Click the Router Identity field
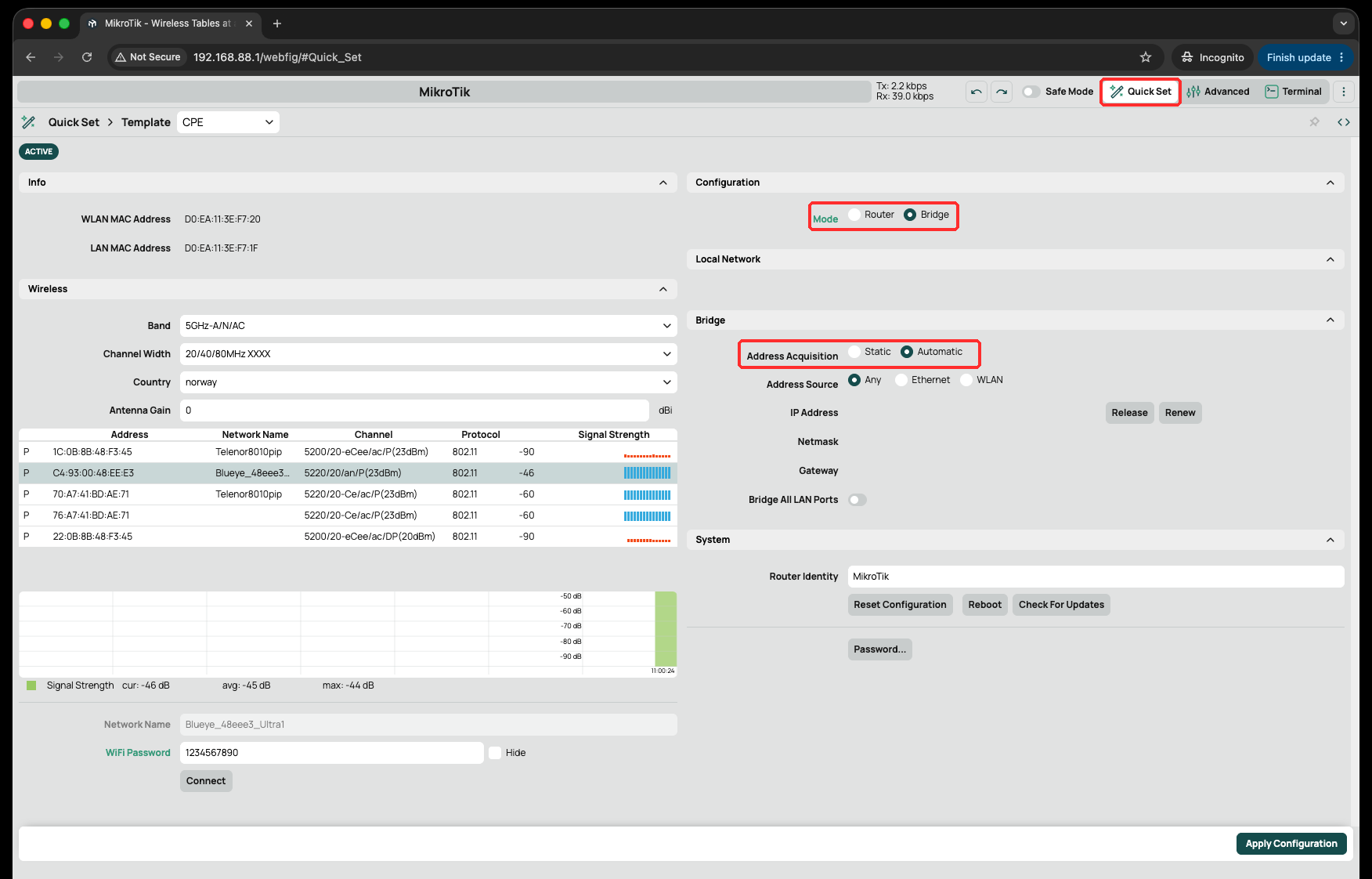The image size is (1372, 879). pos(1096,577)
